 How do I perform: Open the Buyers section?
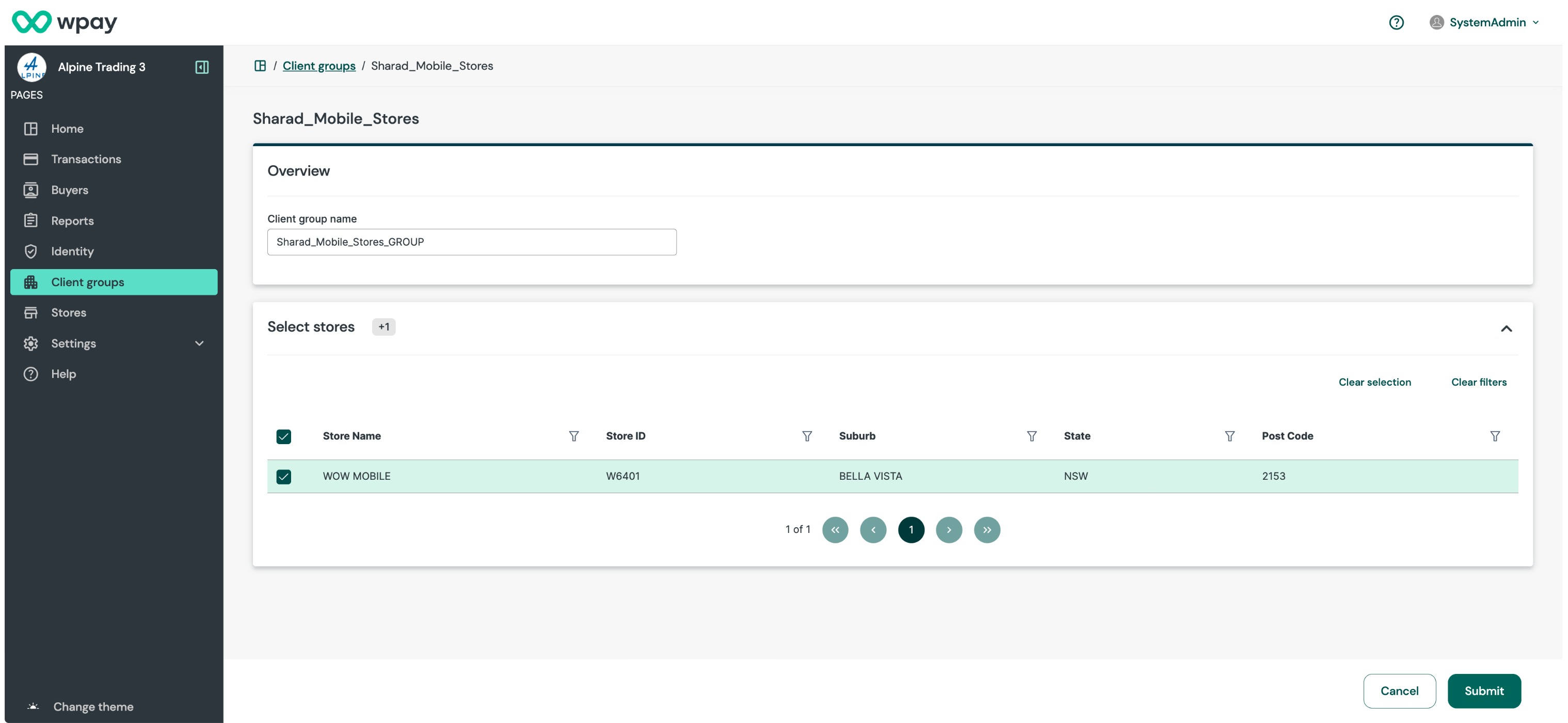click(x=69, y=190)
